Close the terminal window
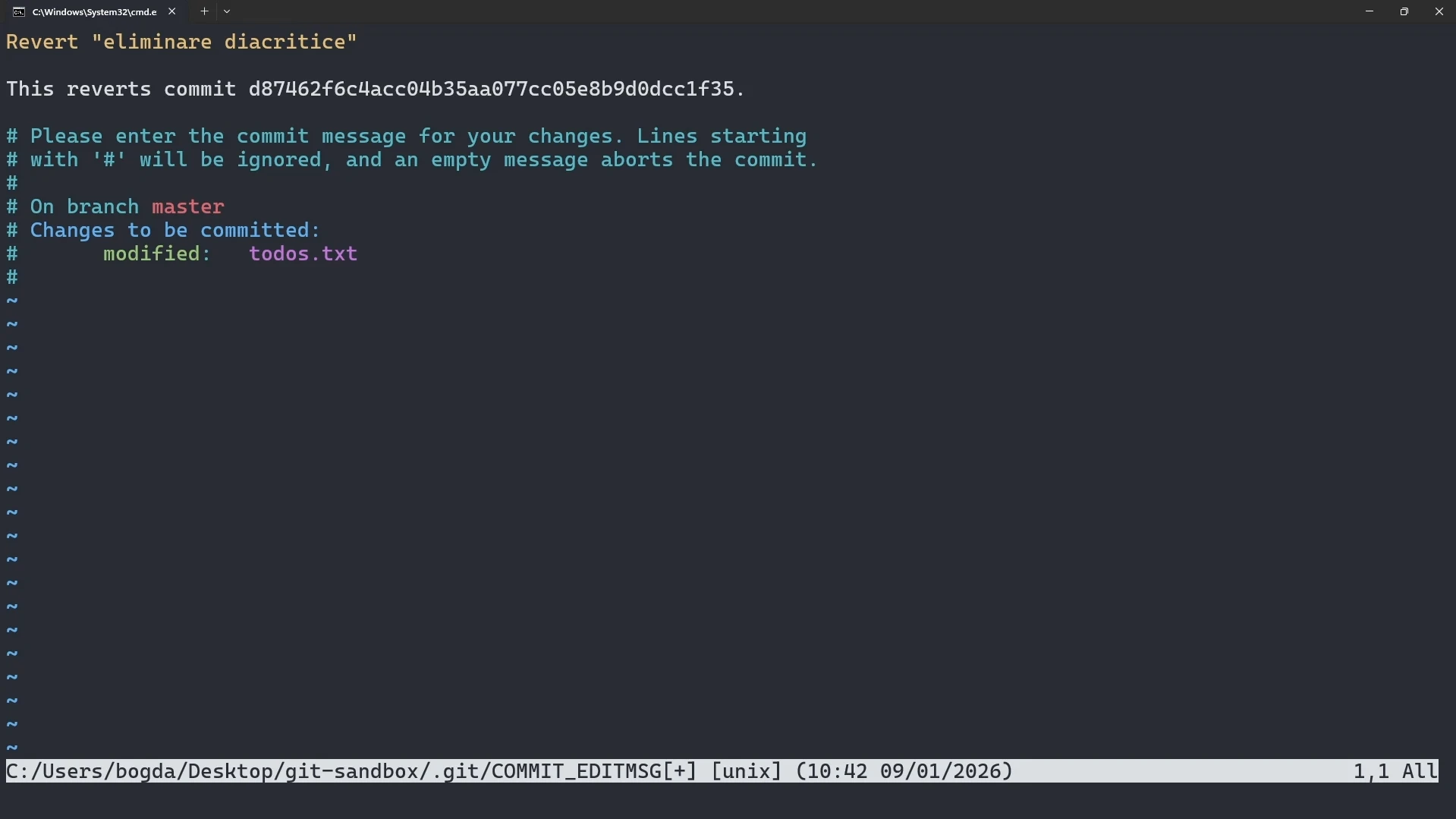This screenshot has width=1456, height=819. pos(1439,11)
